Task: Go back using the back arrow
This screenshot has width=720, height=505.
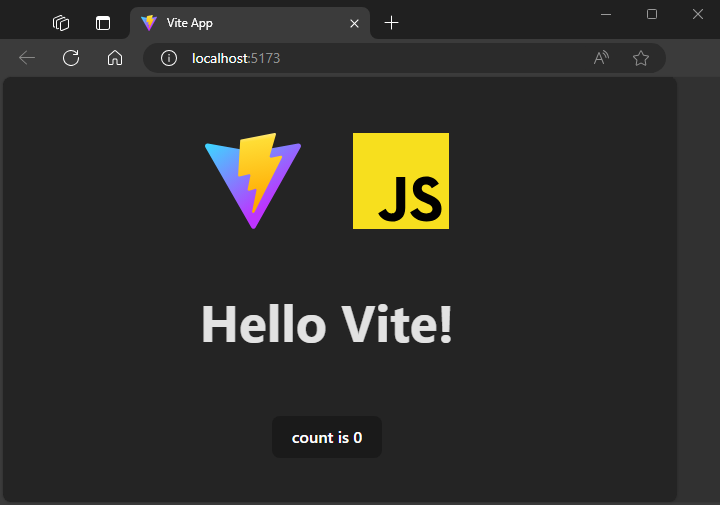Action: tap(27, 58)
